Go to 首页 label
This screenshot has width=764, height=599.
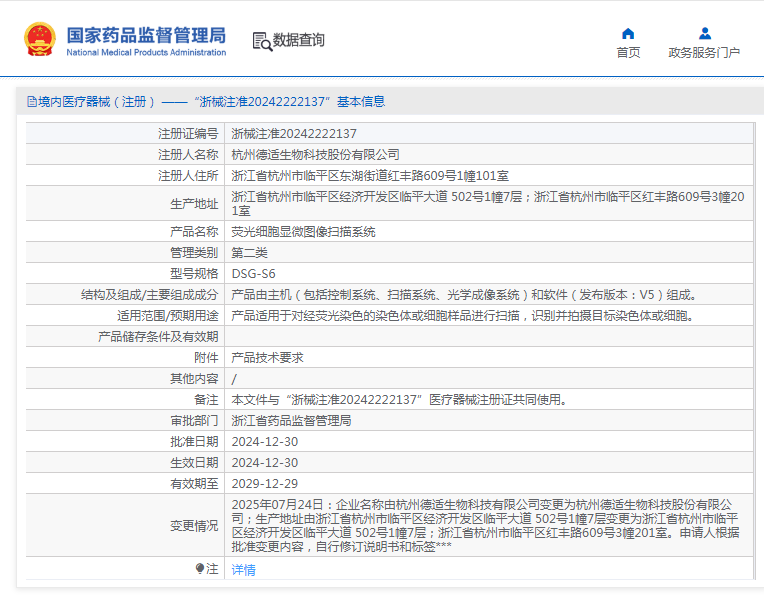coord(628,52)
